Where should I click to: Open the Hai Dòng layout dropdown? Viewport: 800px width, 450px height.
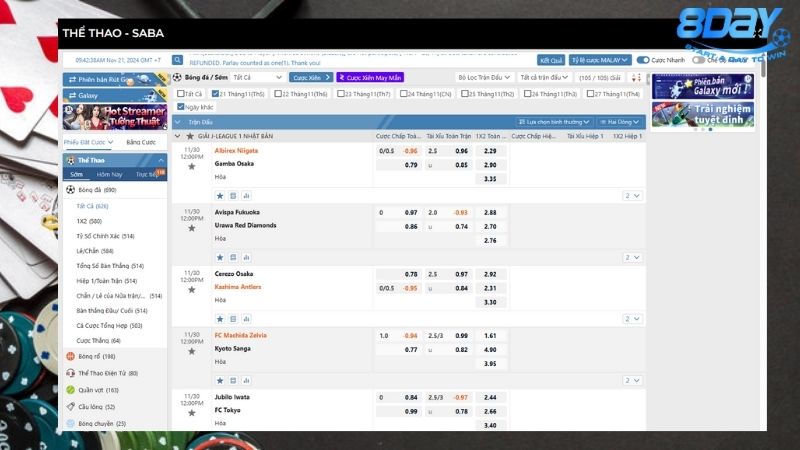(x=619, y=122)
